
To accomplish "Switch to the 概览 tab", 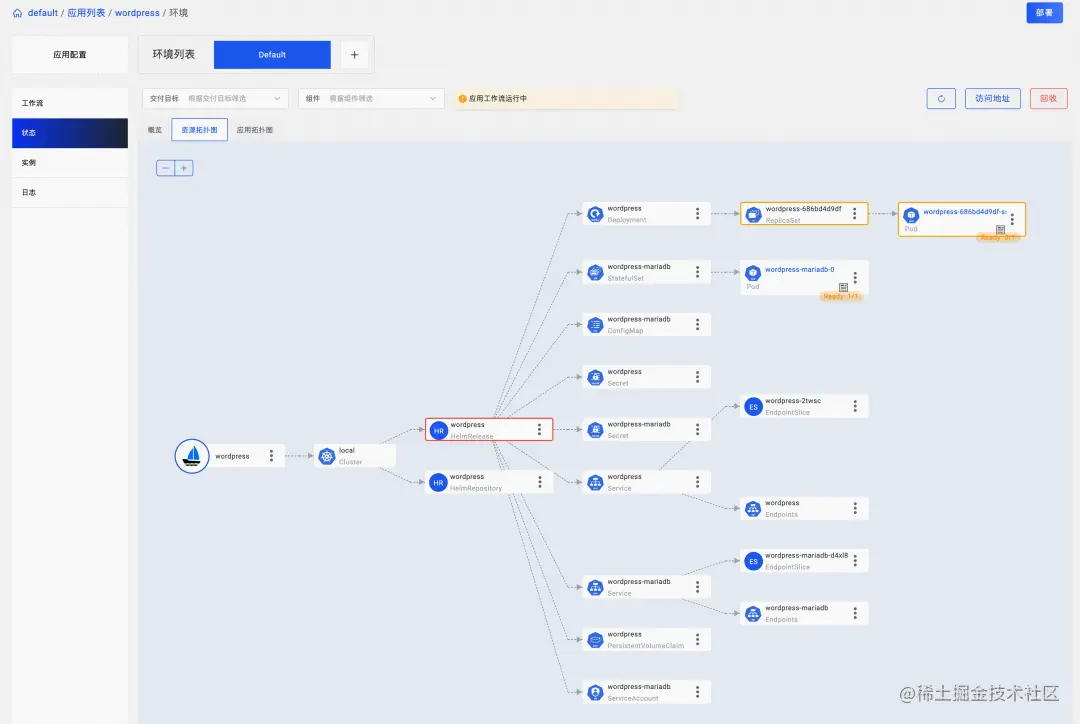I will coord(155,130).
